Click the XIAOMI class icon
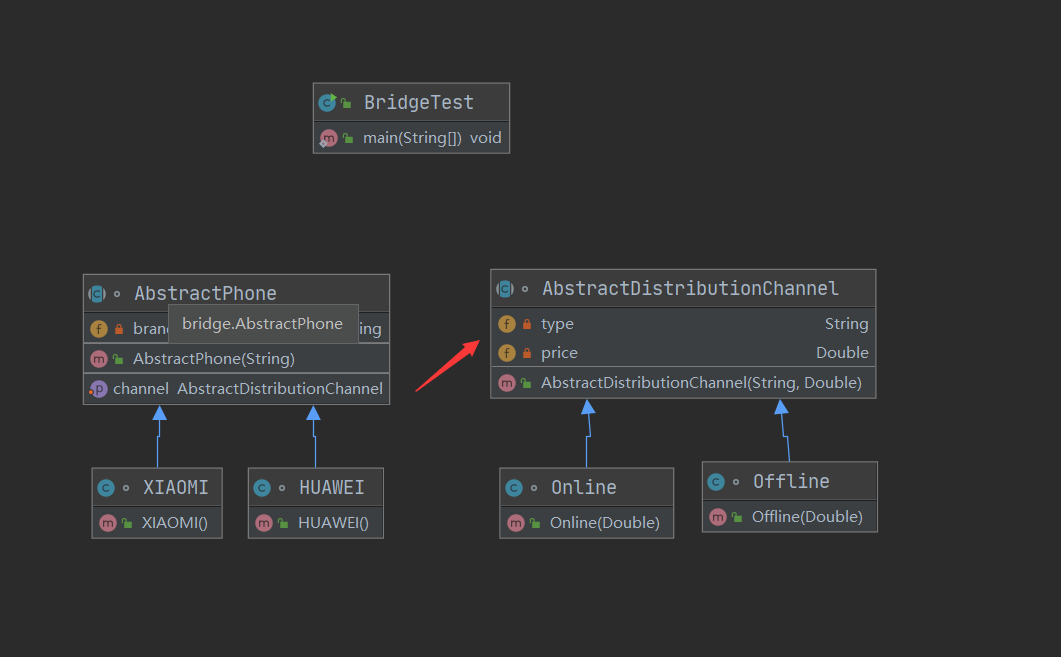Viewport: 1061px width, 657px height. (x=106, y=488)
